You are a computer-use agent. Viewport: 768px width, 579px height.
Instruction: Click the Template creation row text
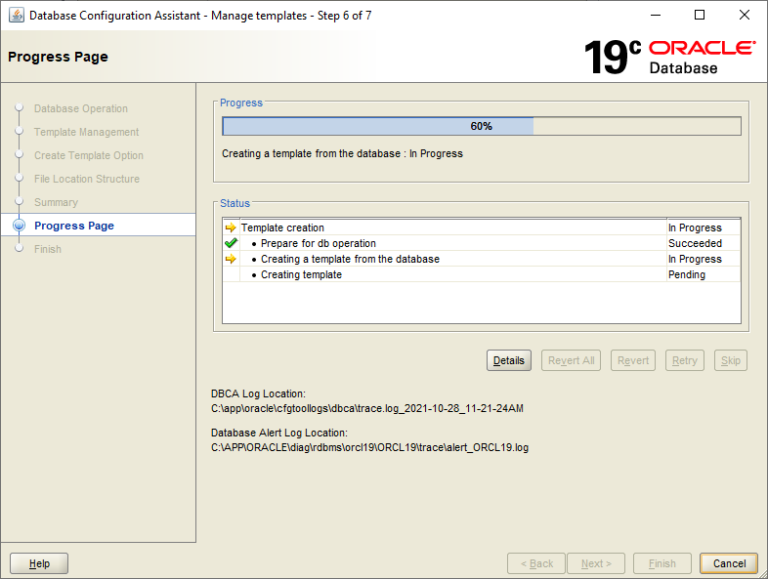(283, 227)
